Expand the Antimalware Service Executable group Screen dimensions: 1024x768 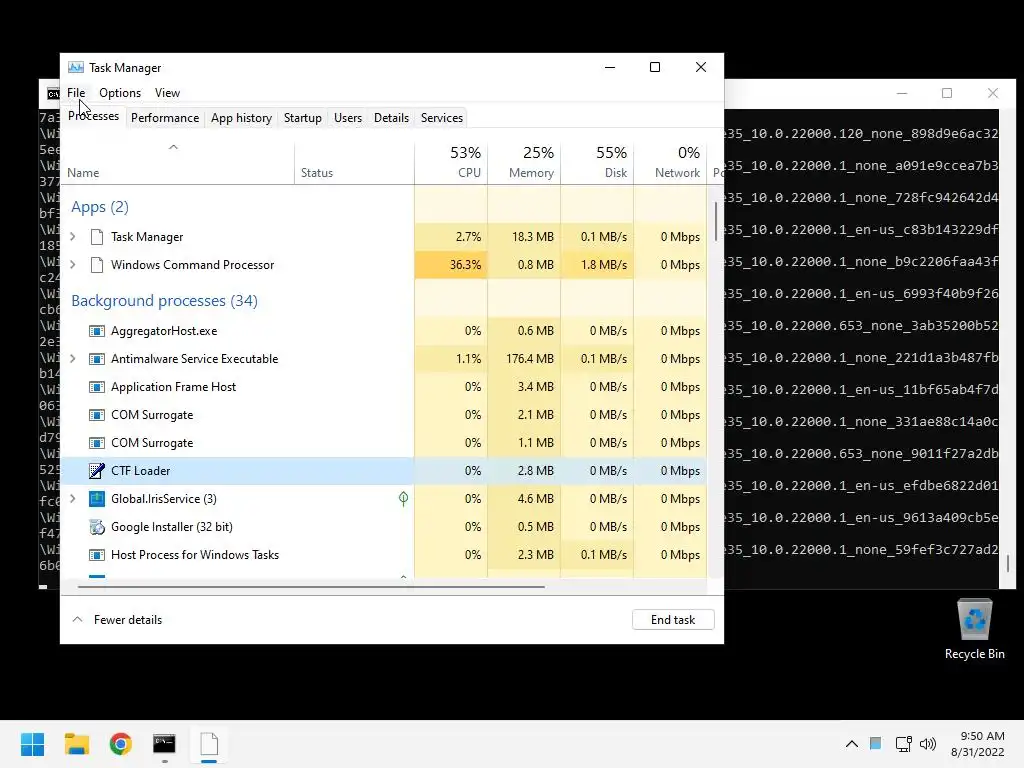click(x=72, y=359)
